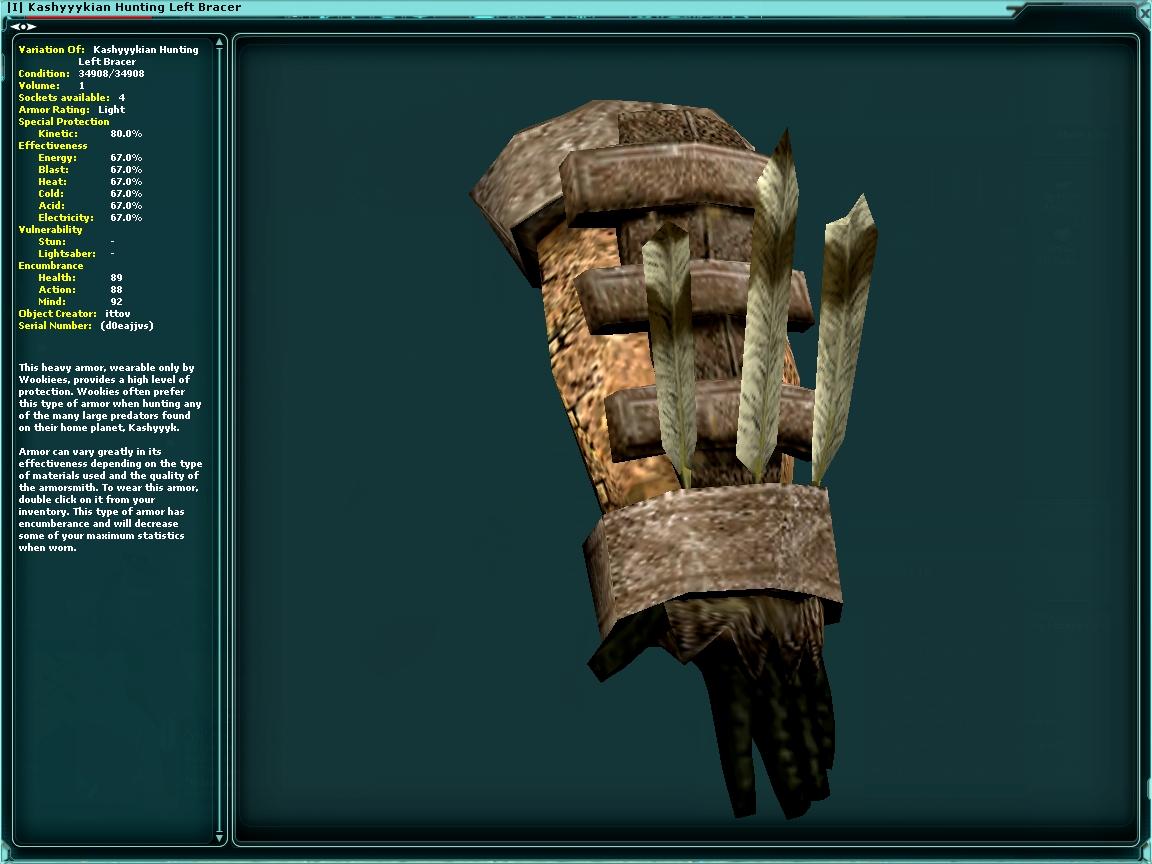Click the right arrow above the stats panel
Screen dimensions: 1152x864
31,26
